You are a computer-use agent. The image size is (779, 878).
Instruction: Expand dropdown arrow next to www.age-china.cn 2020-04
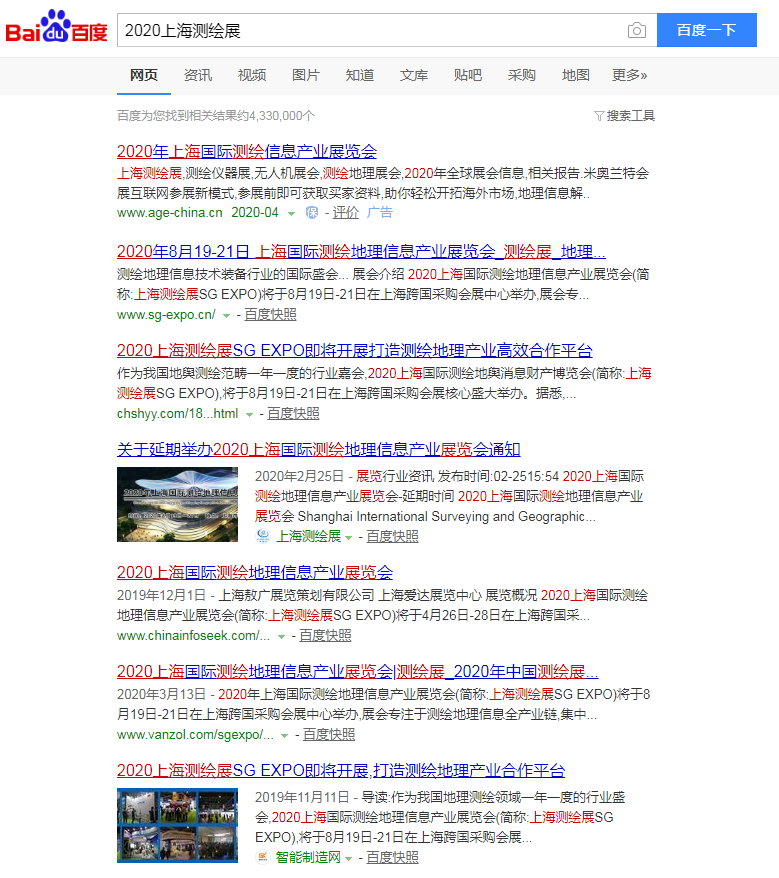pyautogui.click(x=291, y=213)
